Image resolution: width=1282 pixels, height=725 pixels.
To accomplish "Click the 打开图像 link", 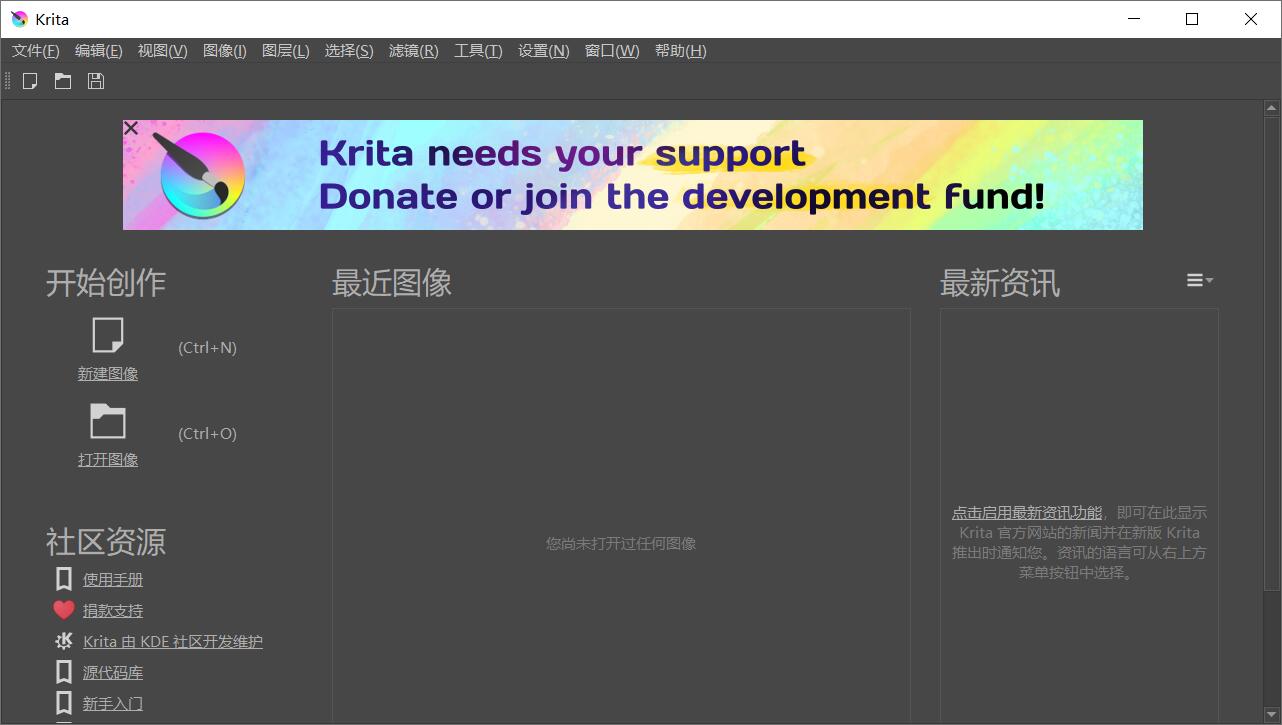I will [108, 459].
